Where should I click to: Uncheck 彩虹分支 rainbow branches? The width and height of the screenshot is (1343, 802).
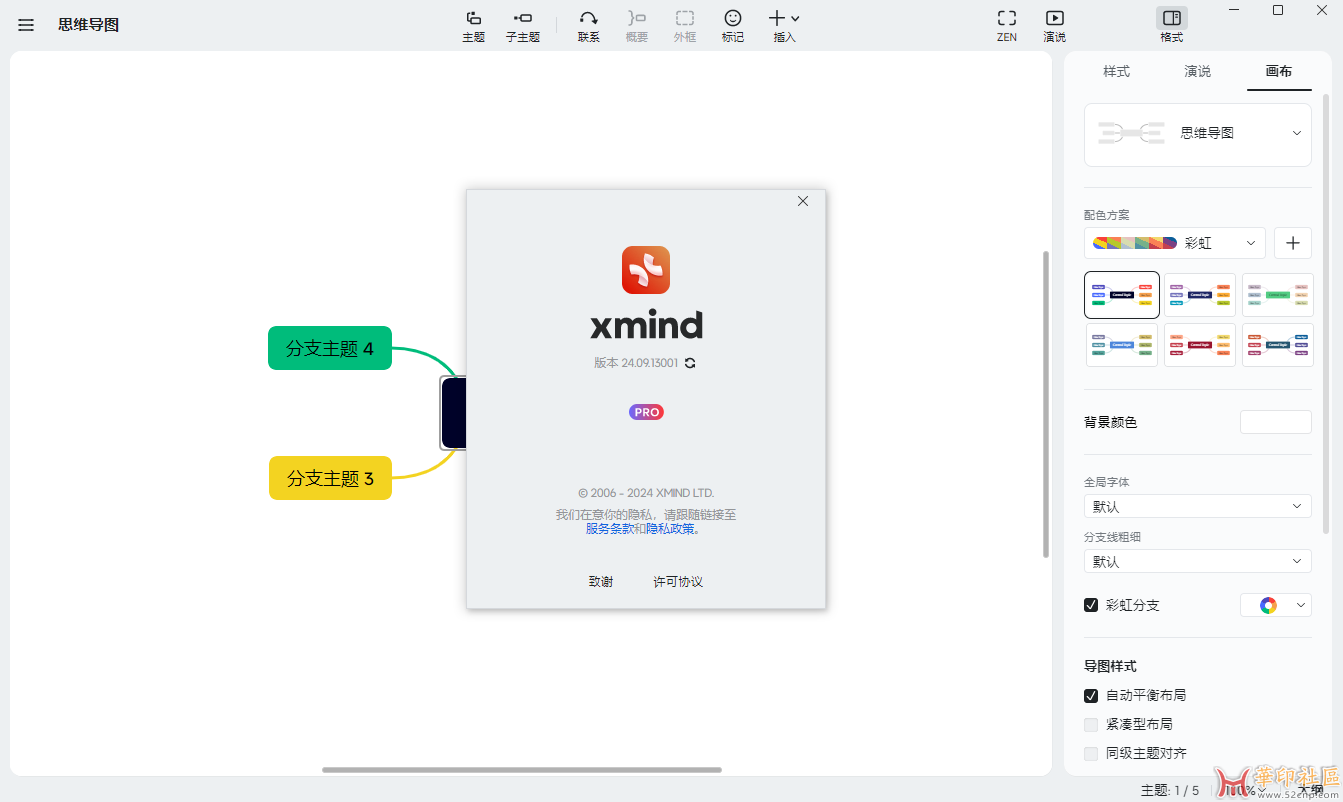[1091, 604]
